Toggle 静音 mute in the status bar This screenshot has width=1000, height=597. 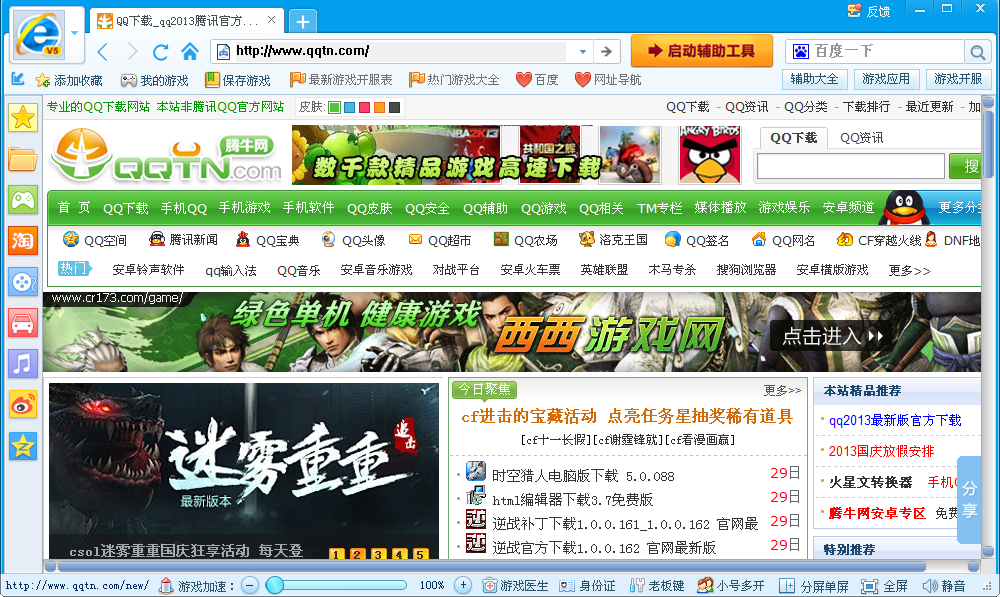(944, 586)
